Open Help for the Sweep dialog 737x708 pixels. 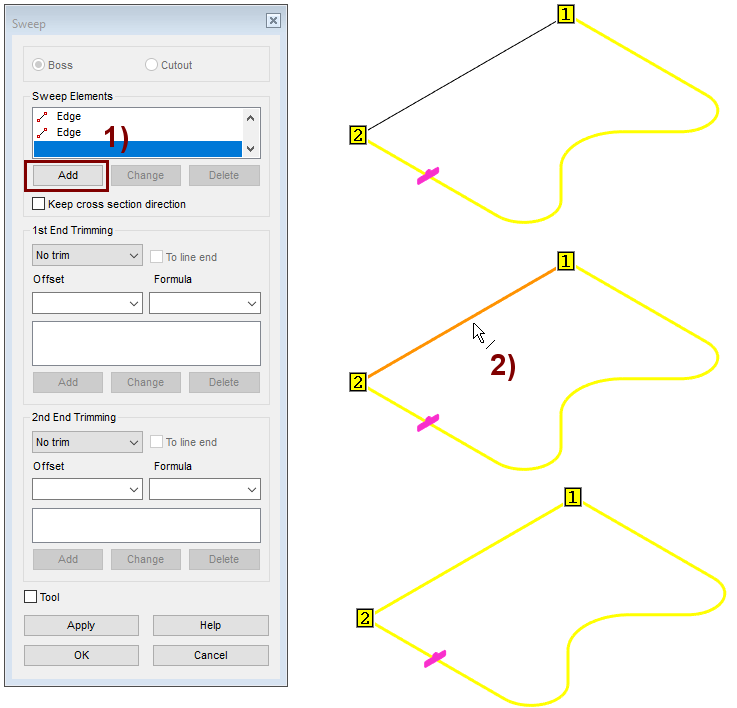click(210, 625)
